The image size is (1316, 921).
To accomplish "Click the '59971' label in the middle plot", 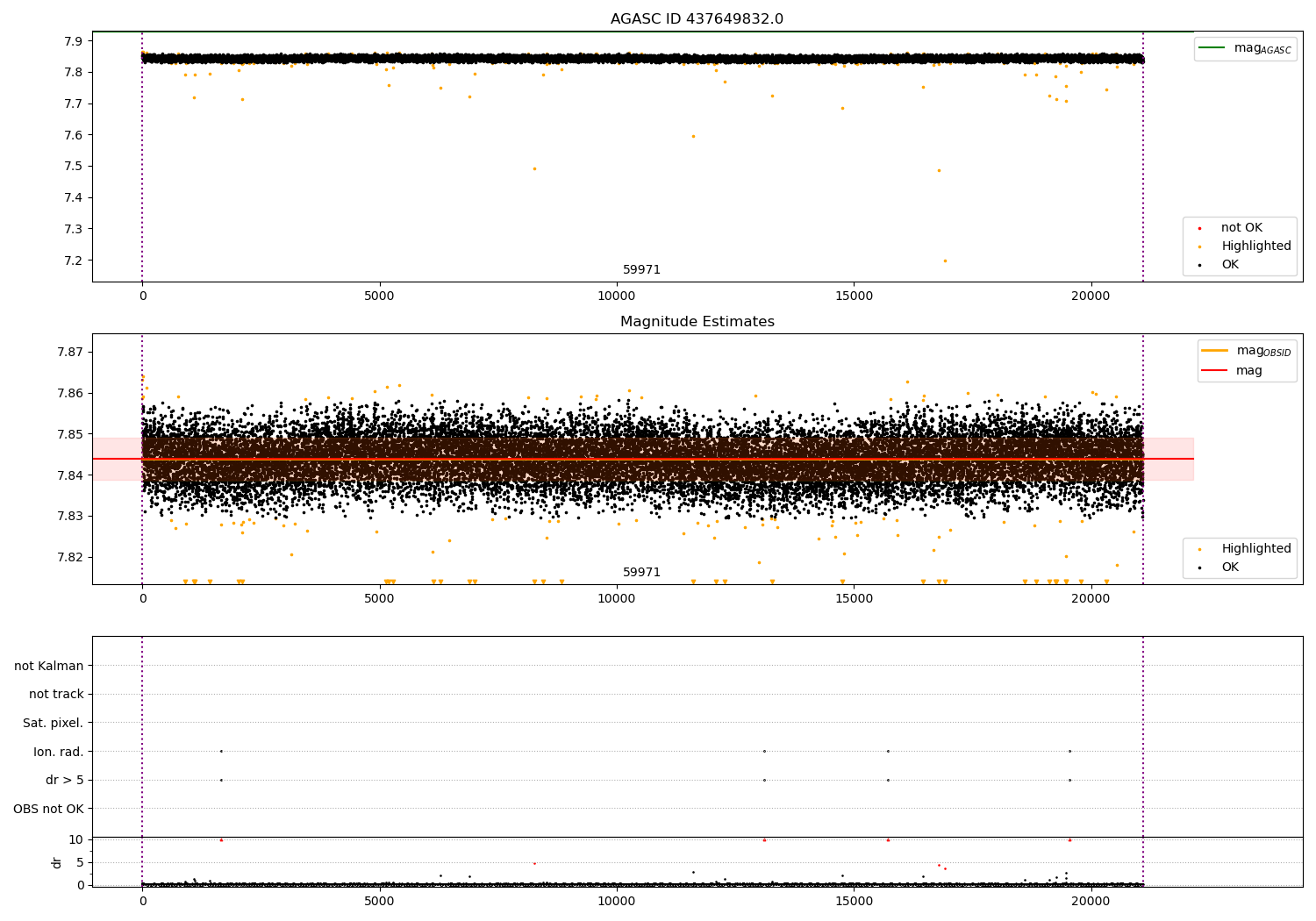I will tap(641, 573).
